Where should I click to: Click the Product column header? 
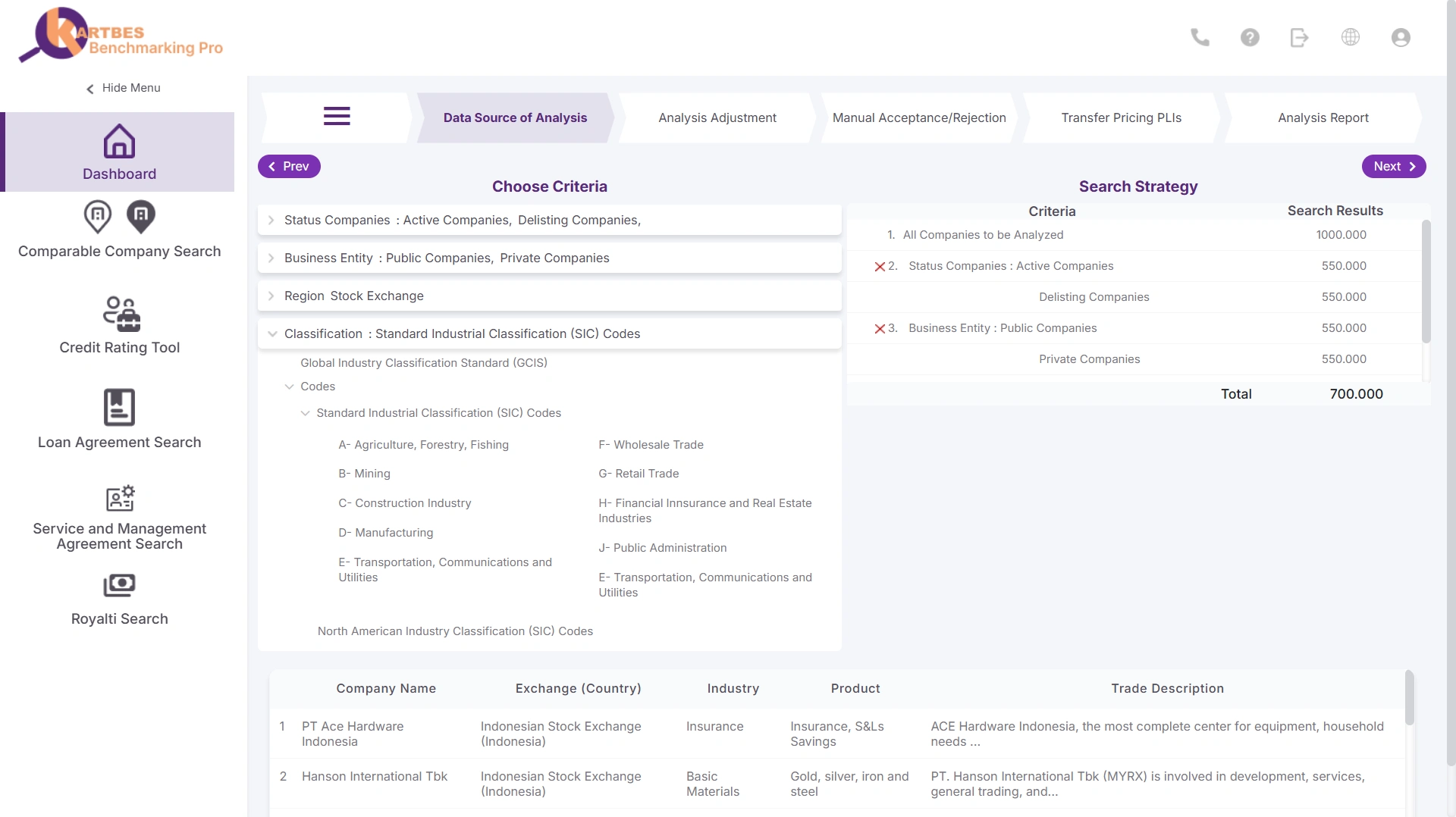[x=855, y=689]
